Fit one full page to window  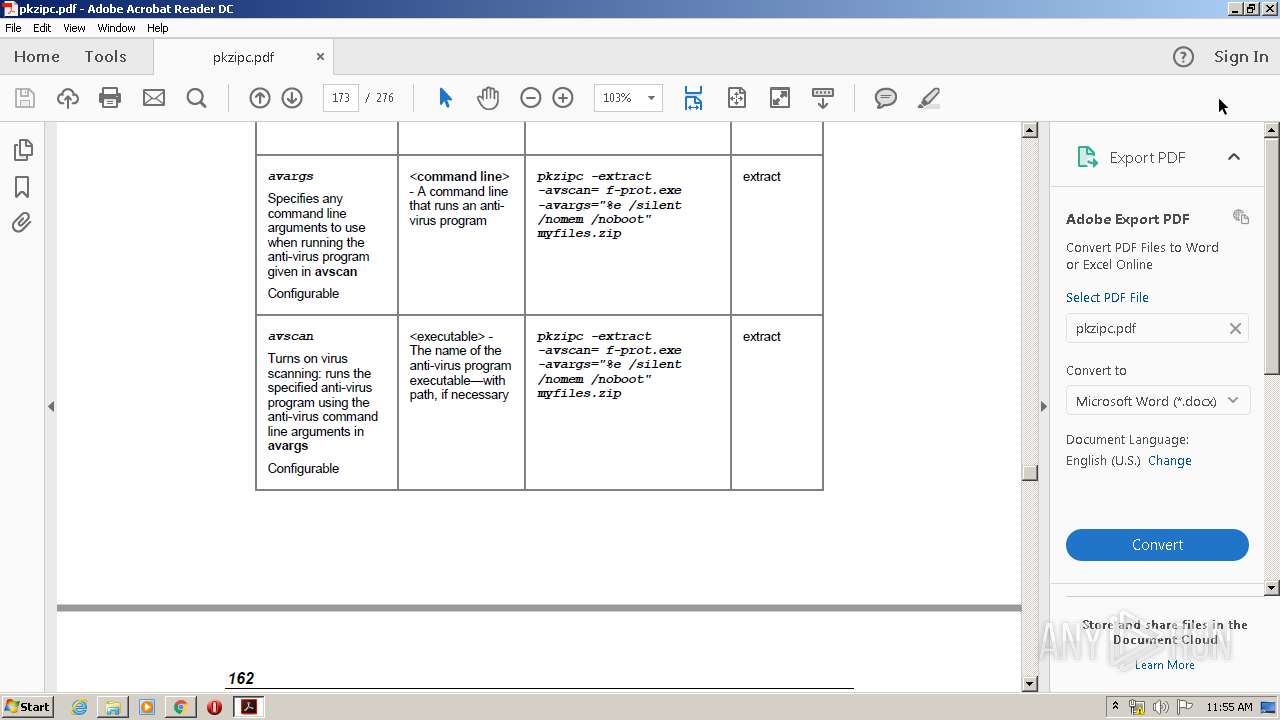(x=737, y=98)
